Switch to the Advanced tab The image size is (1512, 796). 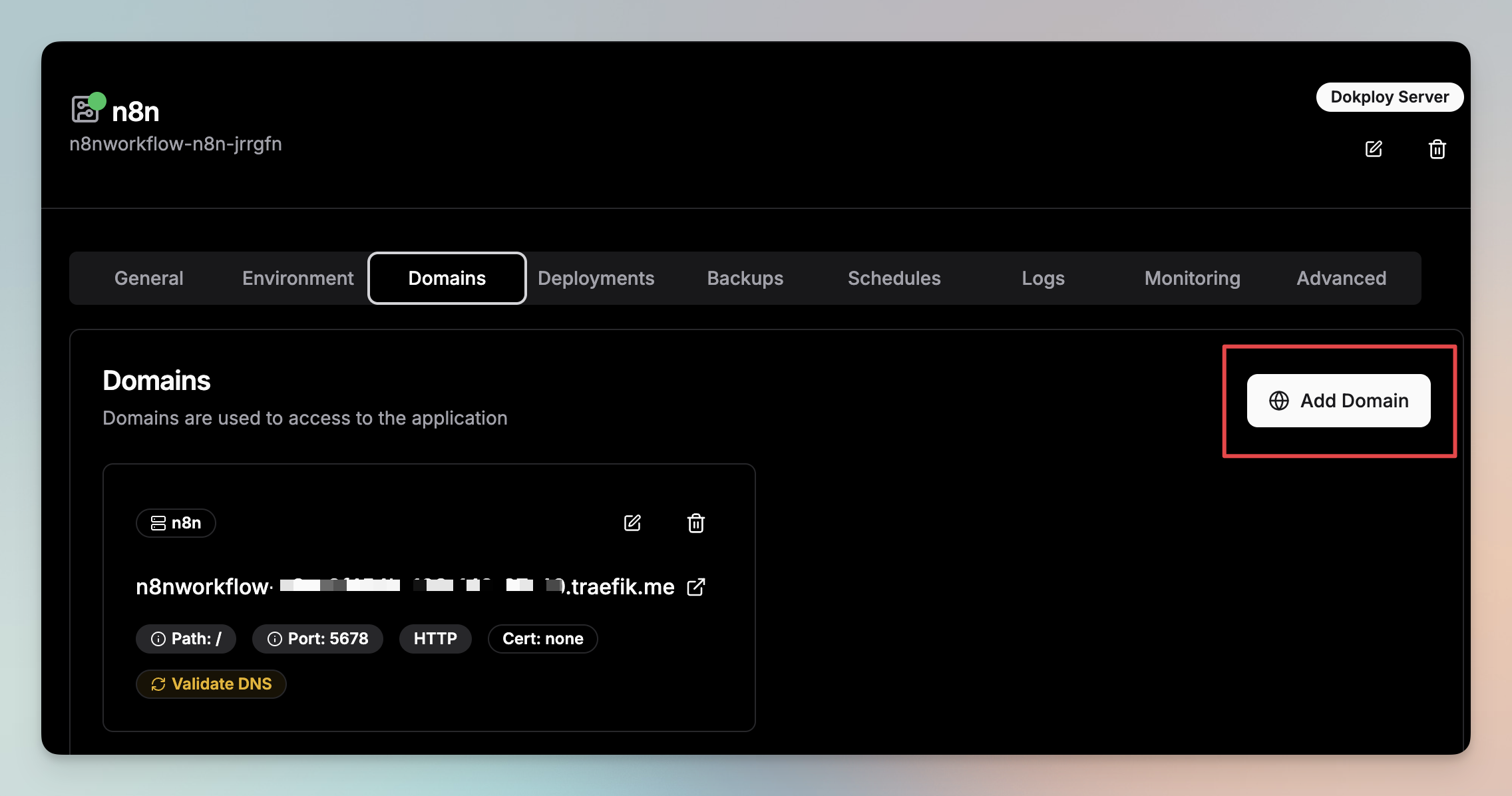click(1342, 278)
